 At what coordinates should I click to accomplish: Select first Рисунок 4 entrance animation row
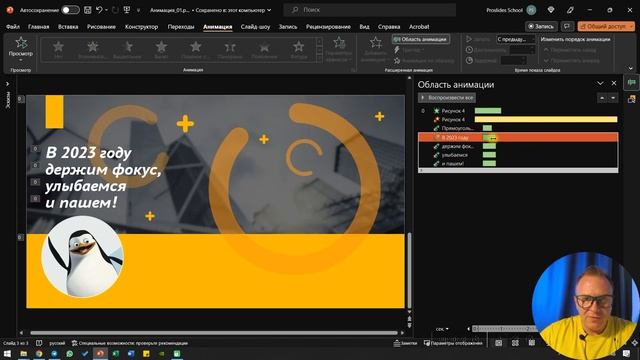[x=518, y=111]
